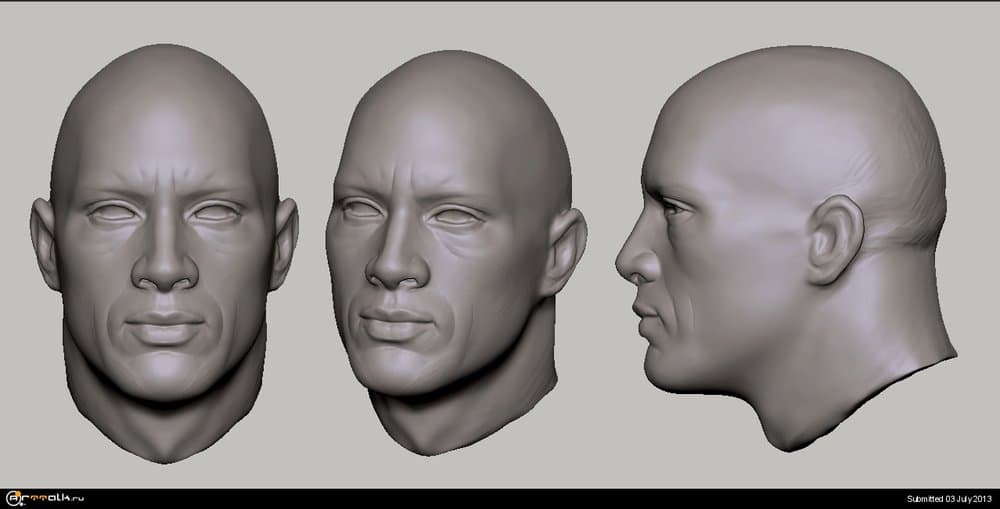Click the black footer bar center
1000x509 pixels.
(x=500, y=498)
